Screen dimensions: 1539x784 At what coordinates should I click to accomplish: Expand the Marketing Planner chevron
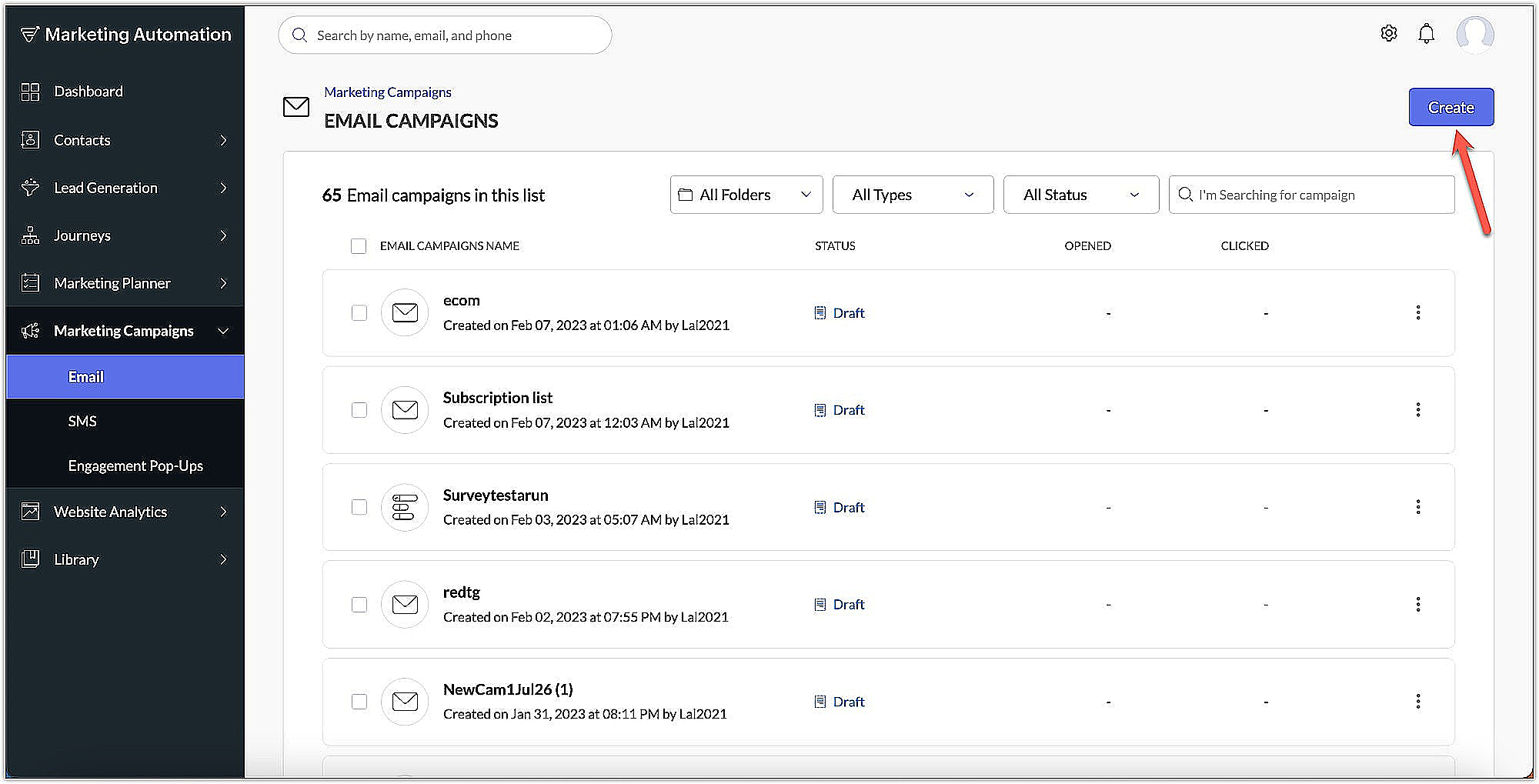point(223,283)
